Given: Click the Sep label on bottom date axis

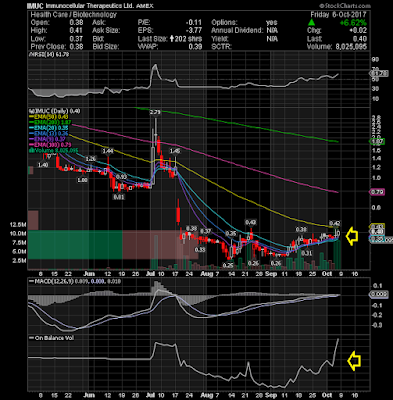Looking at the screenshot, I should tap(271, 394).
